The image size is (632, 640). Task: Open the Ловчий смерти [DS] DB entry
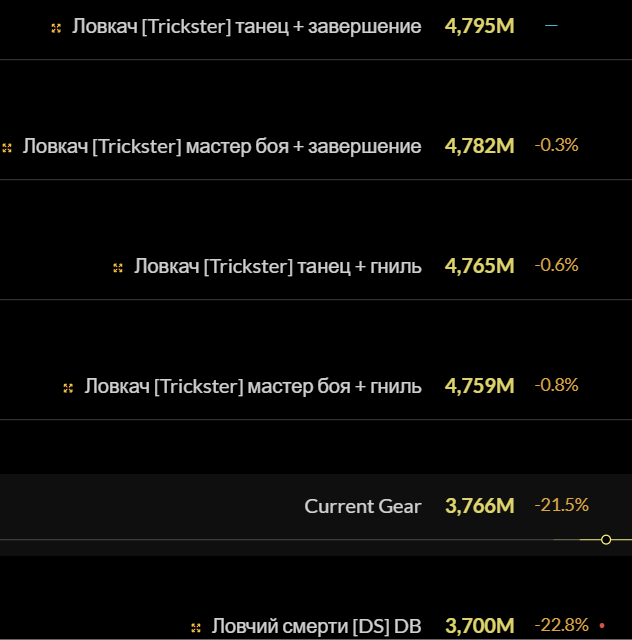(316, 626)
